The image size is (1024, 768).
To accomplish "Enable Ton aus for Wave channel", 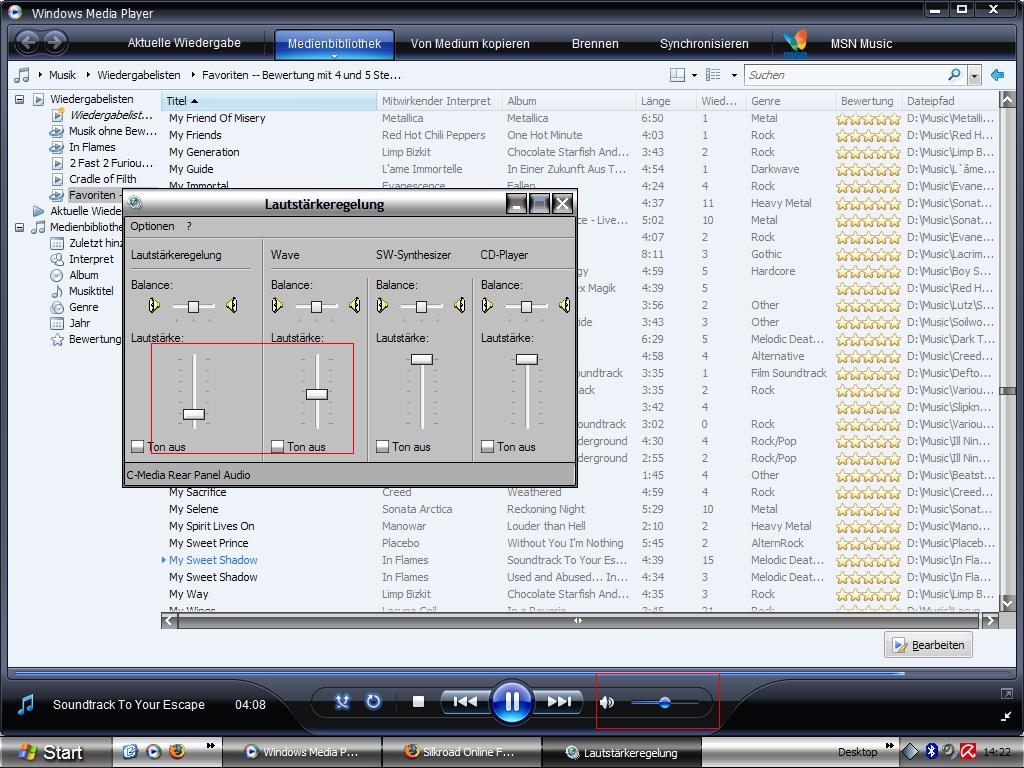I will coord(278,447).
